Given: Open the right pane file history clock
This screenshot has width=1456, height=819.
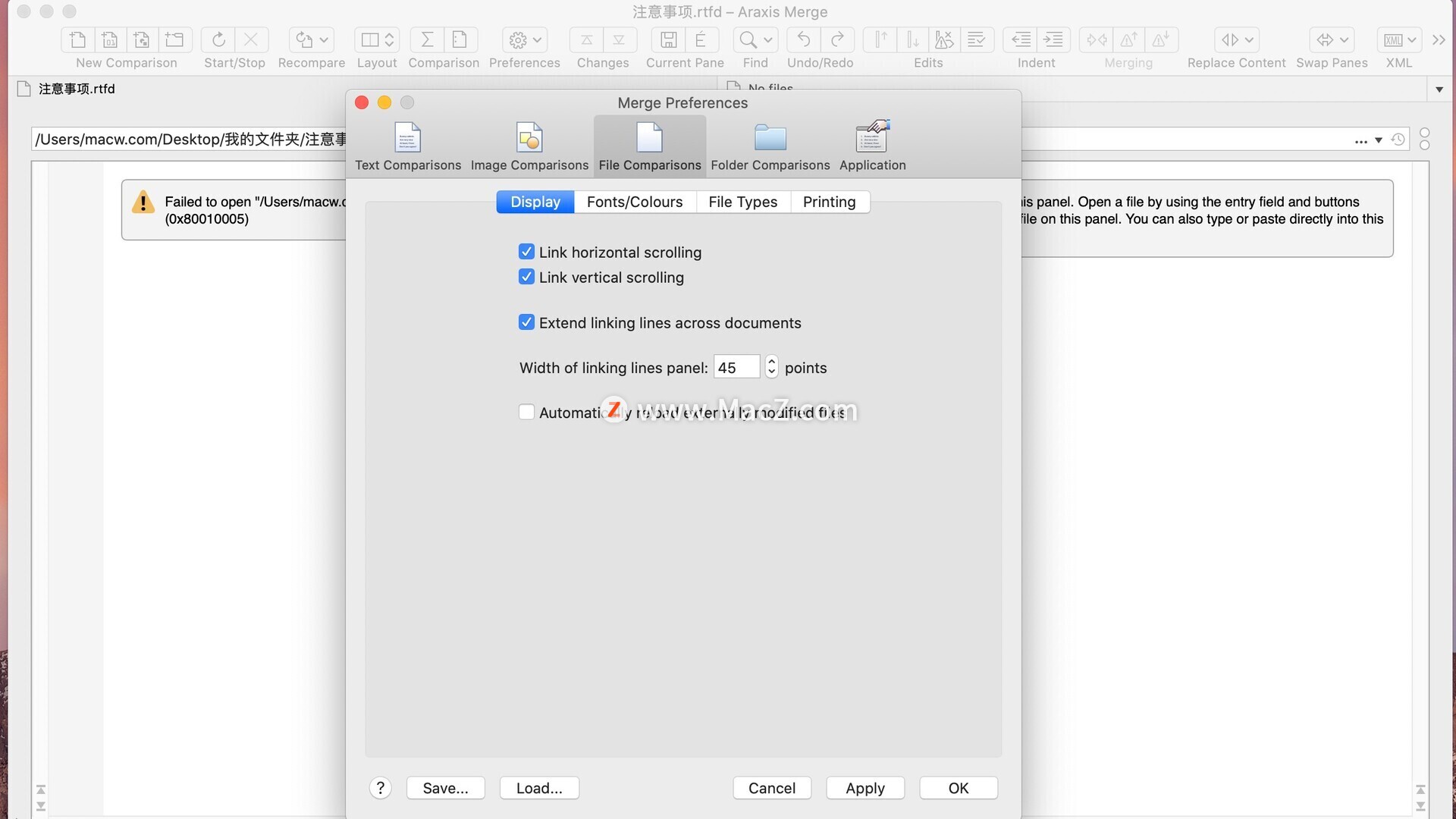Looking at the screenshot, I should (1398, 140).
